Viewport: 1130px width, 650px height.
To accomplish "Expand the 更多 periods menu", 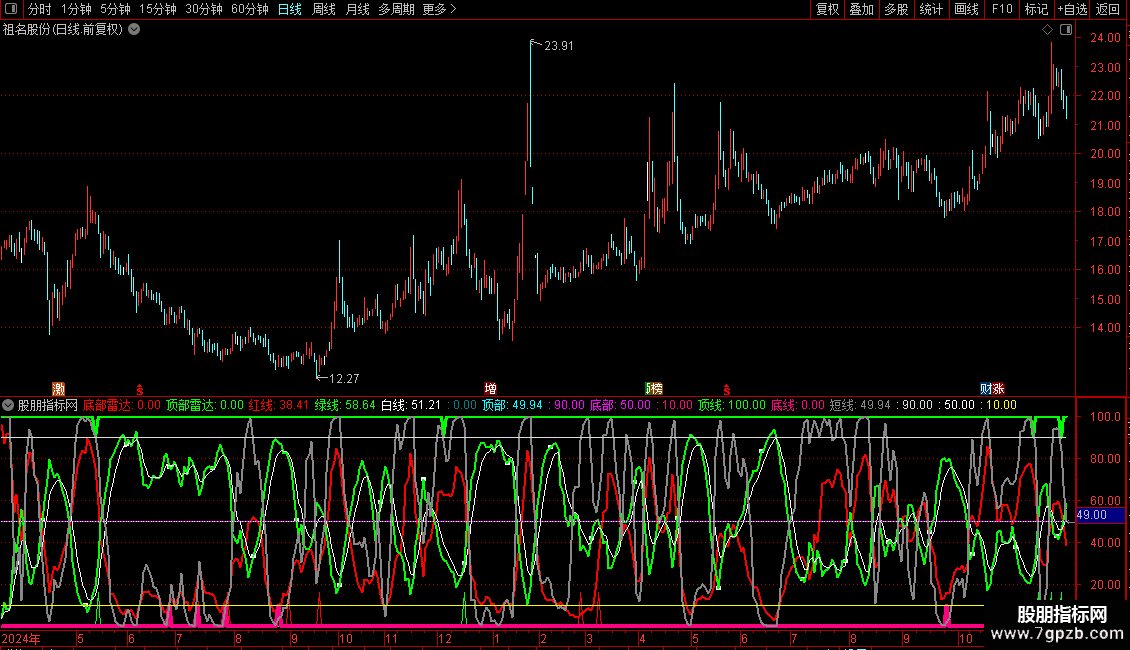I will coord(438,9).
